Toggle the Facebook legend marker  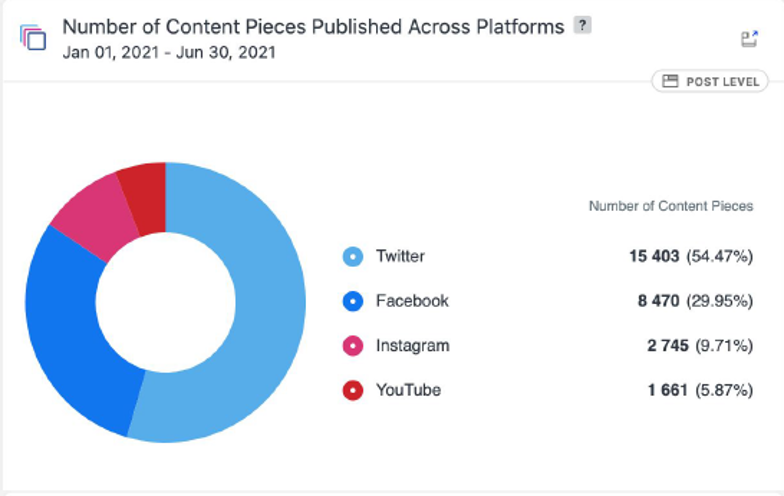(353, 301)
